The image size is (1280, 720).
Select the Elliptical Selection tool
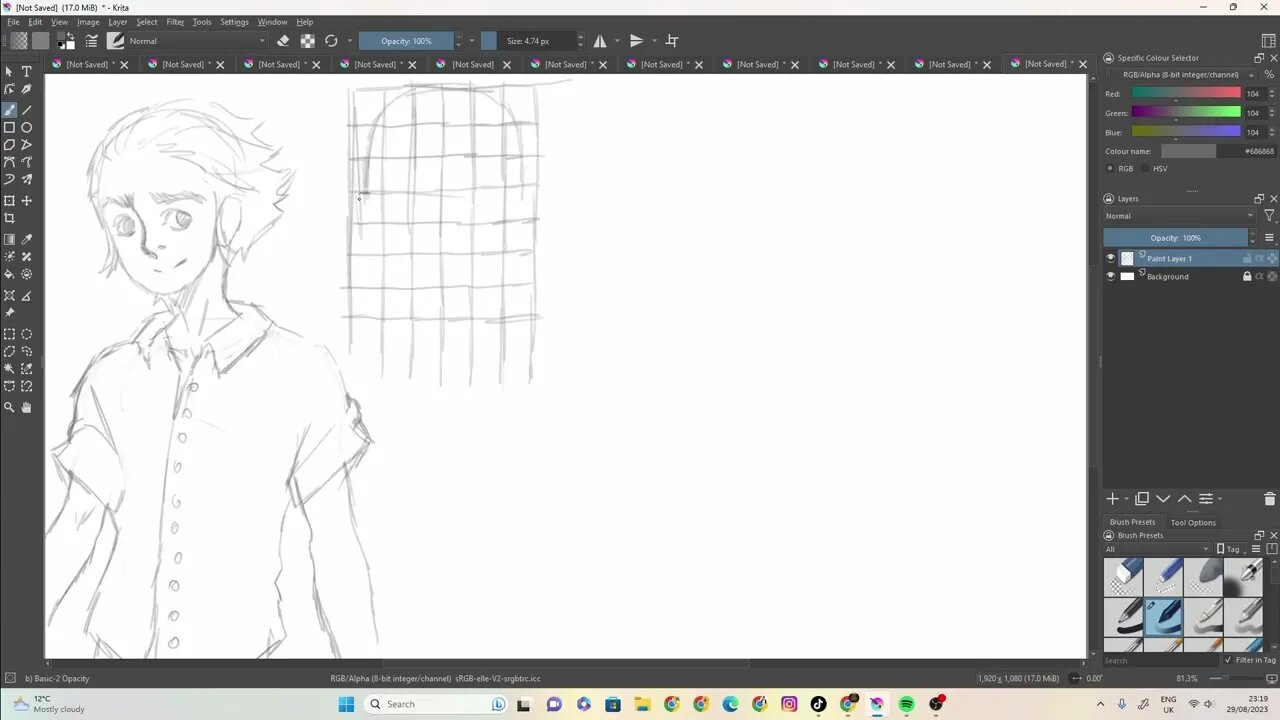click(x=27, y=334)
